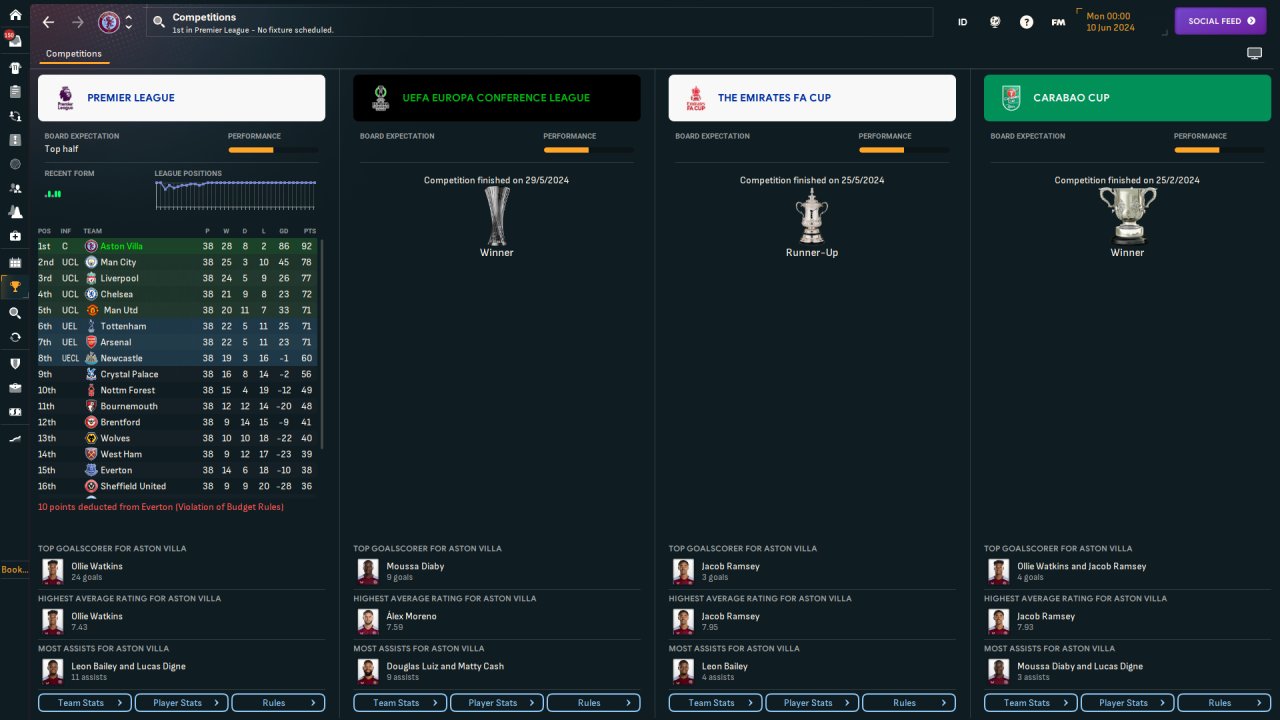The width and height of the screenshot is (1280, 720).
Task: Open The Emirates FA Cup header card
Action: [812, 98]
